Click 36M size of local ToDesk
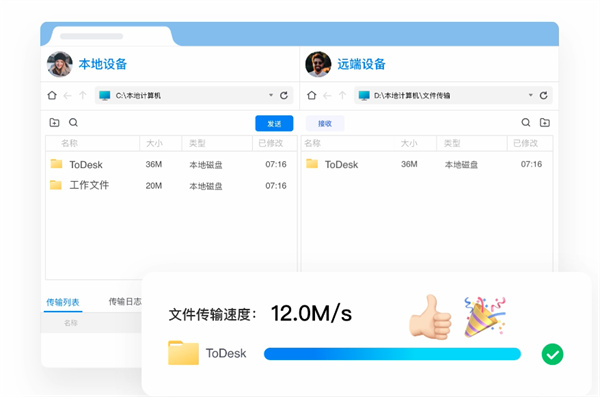This screenshot has height=397, width=600. [153, 164]
